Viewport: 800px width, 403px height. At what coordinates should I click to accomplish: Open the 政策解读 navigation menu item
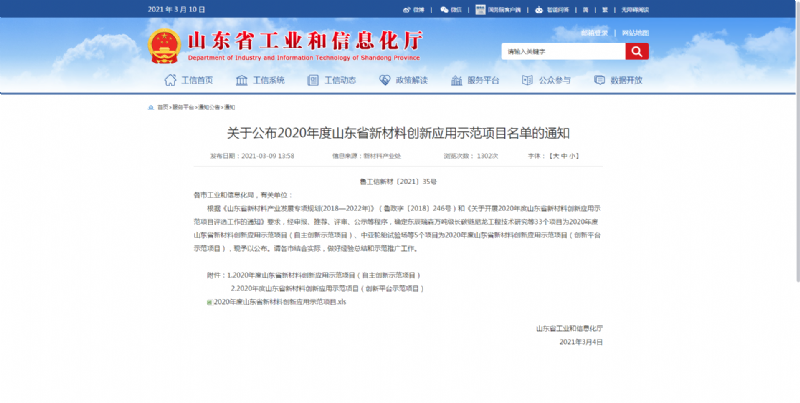[404, 80]
